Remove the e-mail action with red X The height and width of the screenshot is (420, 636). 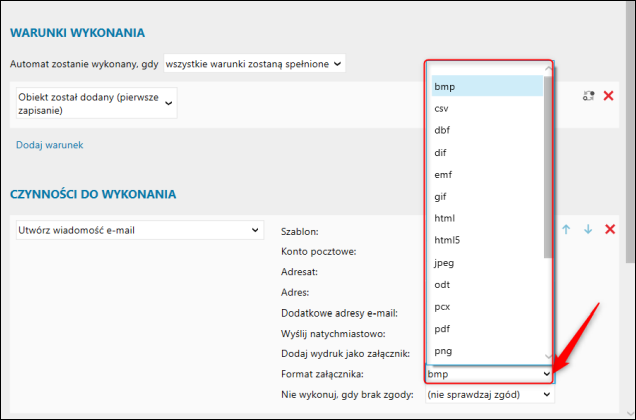[608, 230]
